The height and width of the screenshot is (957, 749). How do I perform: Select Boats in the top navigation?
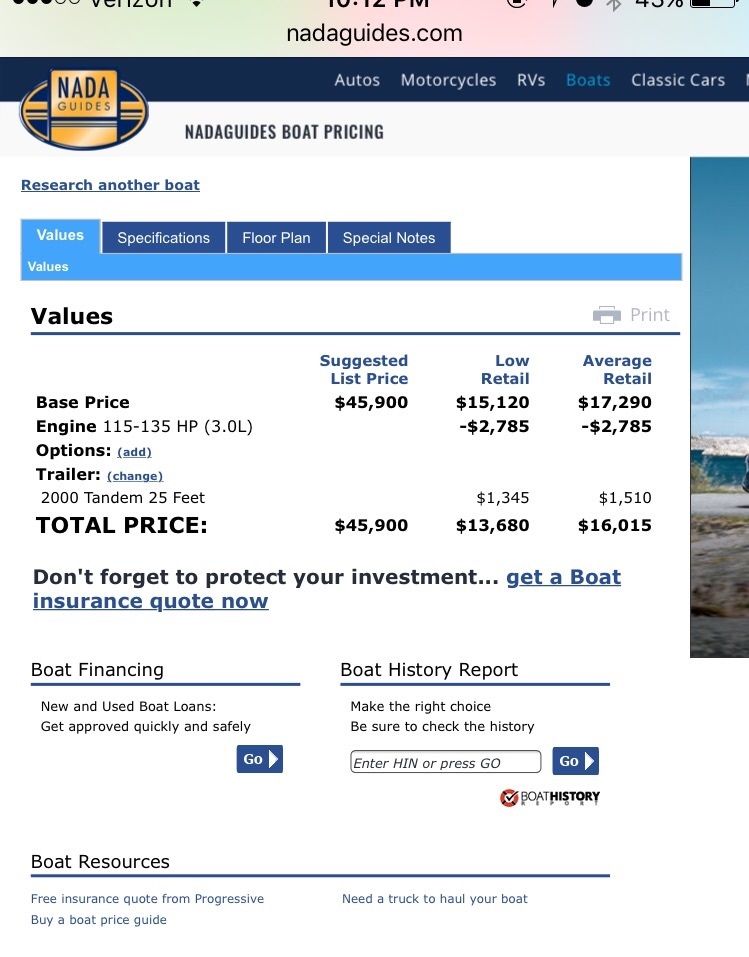(588, 80)
